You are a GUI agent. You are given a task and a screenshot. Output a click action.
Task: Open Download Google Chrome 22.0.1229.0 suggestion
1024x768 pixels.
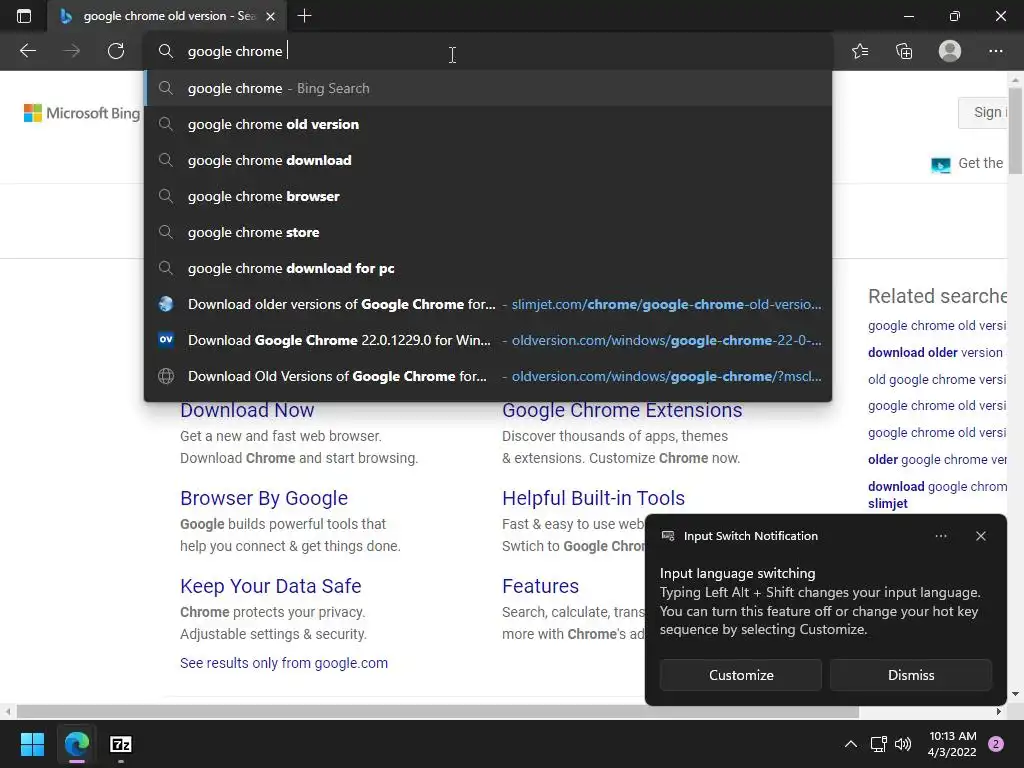click(488, 340)
